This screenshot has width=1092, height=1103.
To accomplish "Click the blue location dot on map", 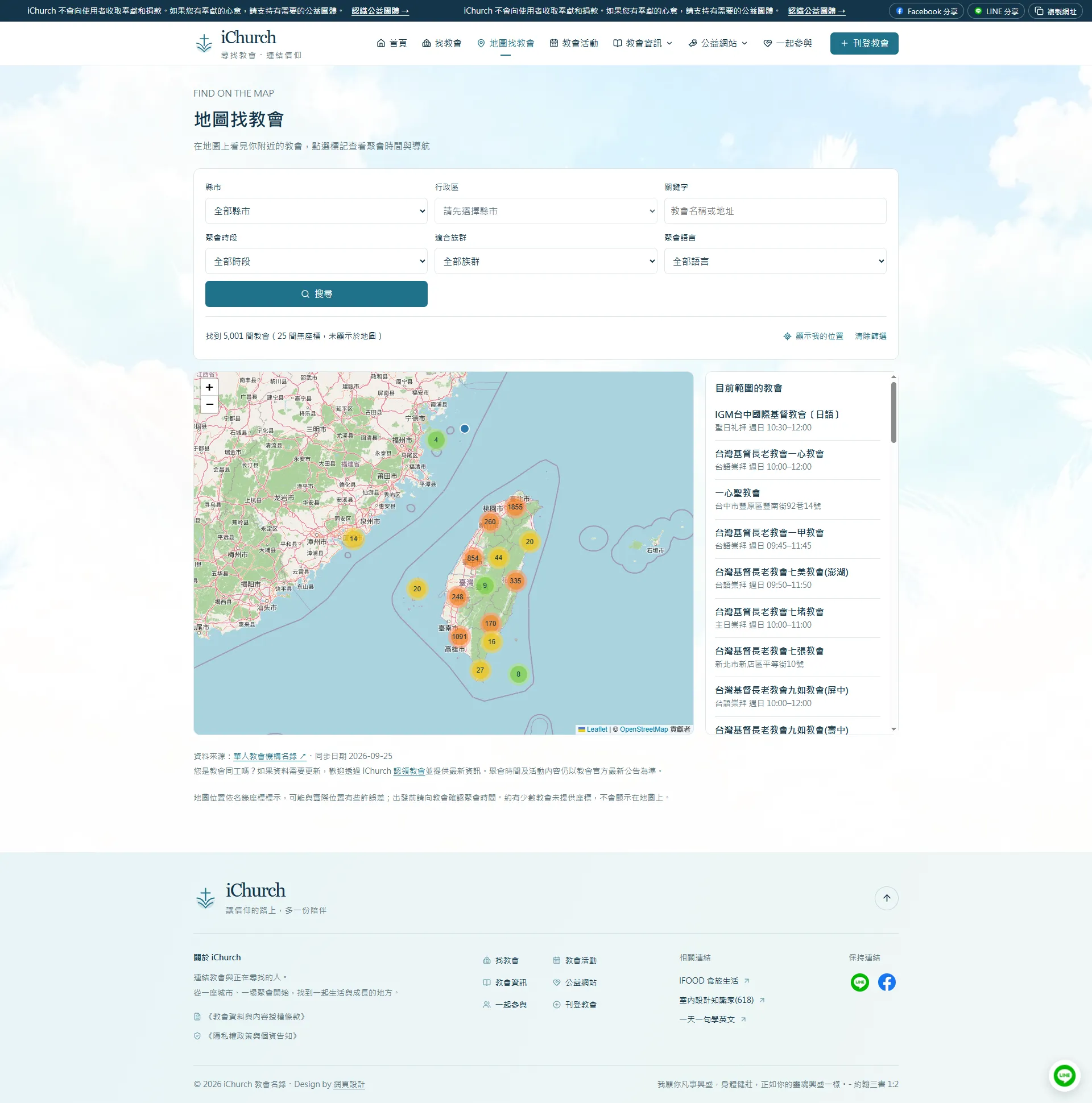I will [465, 429].
